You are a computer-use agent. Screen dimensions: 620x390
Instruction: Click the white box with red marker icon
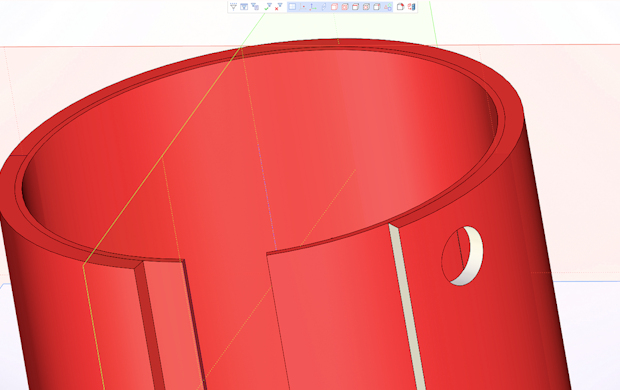click(400, 7)
